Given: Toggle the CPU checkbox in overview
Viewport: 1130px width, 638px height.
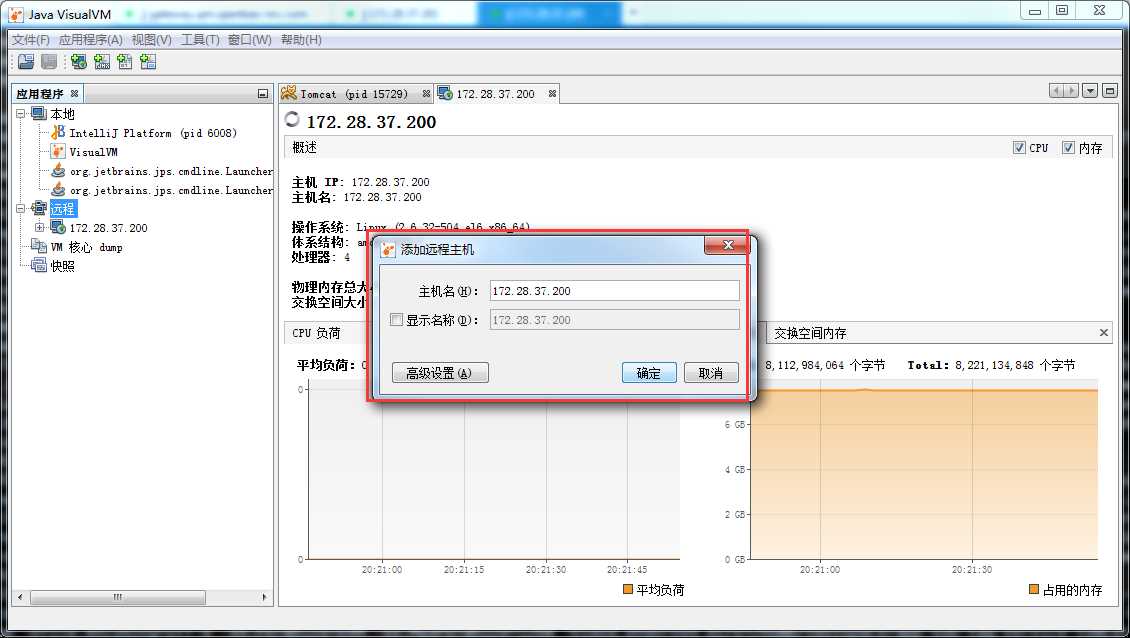Looking at the screenshot, I should (x=1019, y=147).
